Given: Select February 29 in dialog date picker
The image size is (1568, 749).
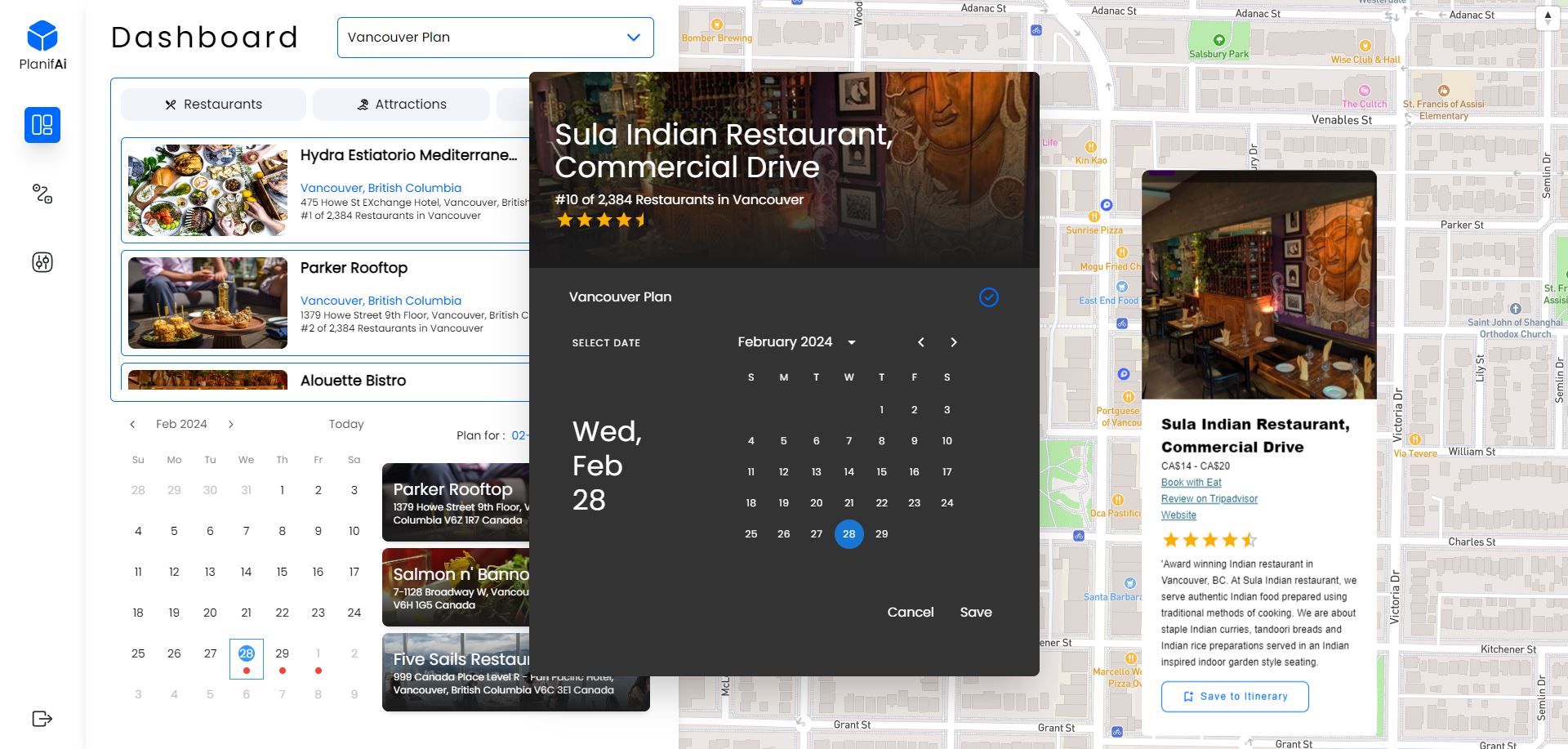Looking at the screenshot, I should [x=882, y=534].
